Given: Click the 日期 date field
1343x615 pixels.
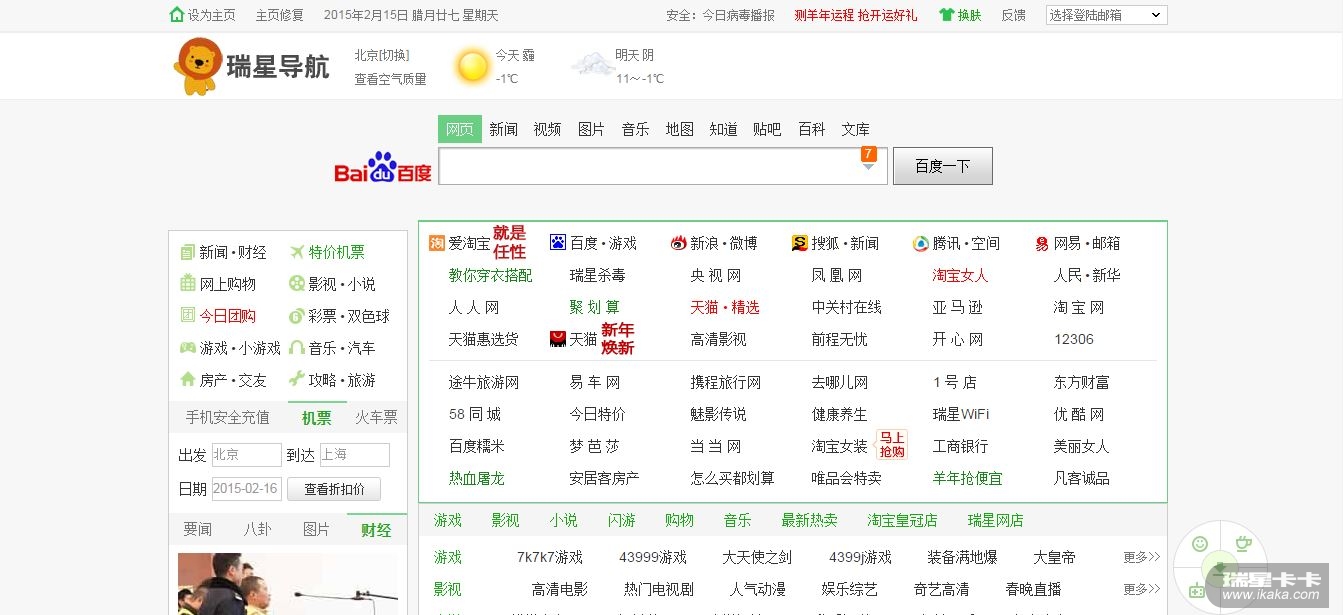Looking at the screenshot, I should (246, 489).
